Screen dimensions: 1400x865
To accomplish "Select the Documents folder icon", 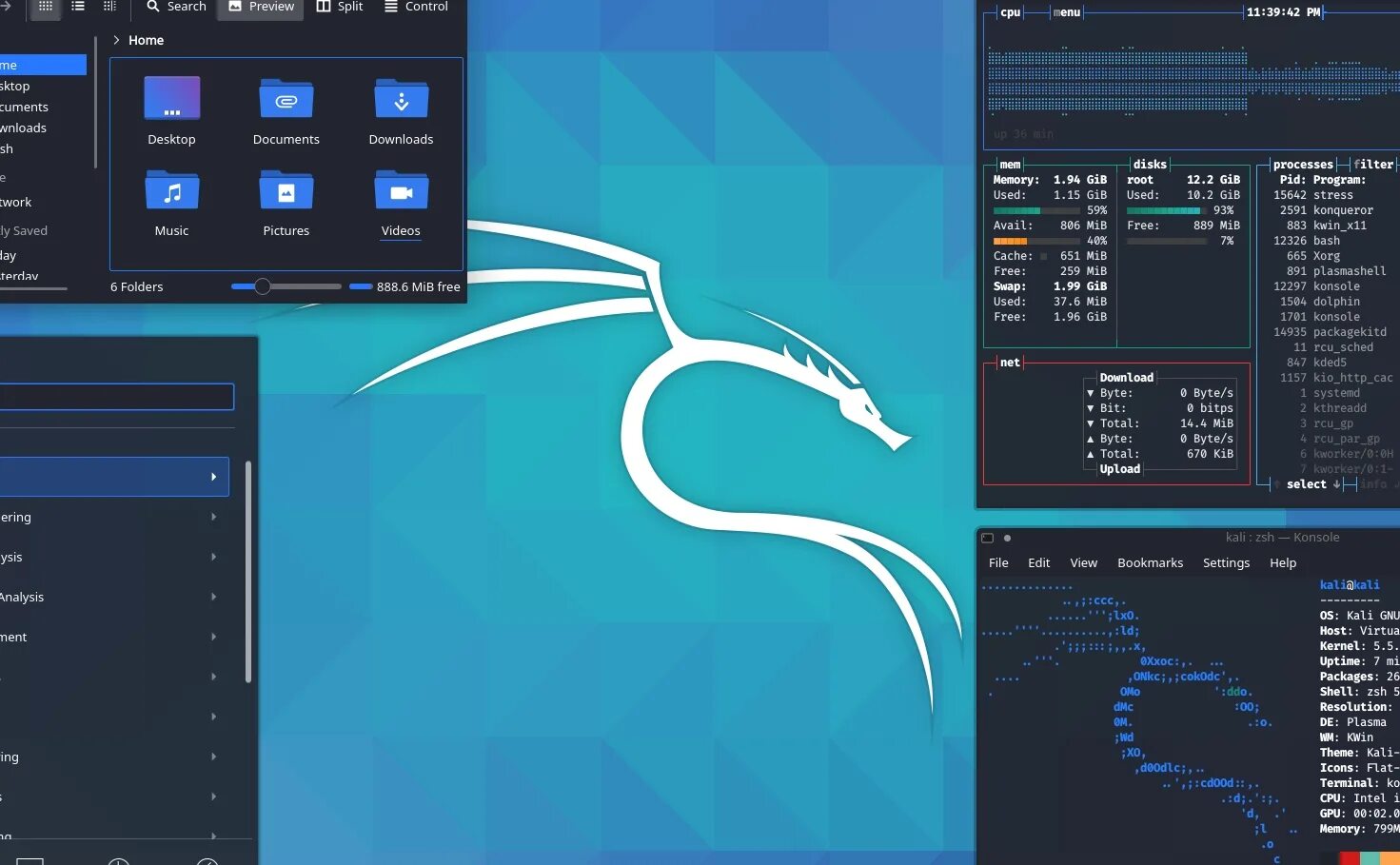I will click(286, 98).
